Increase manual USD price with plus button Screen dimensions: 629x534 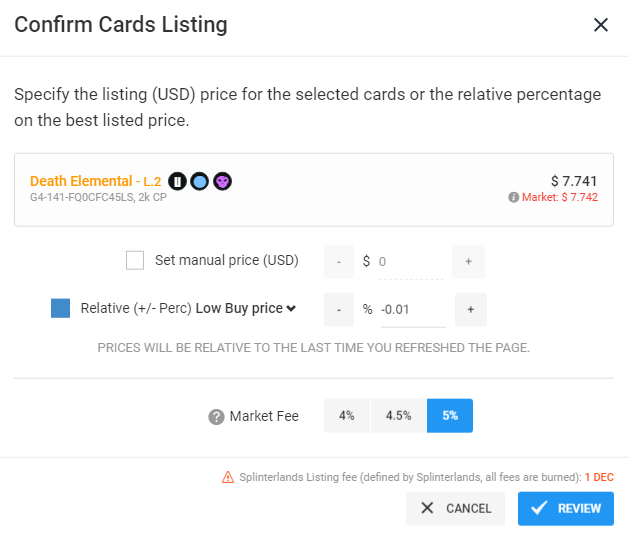tap(468, 262)
